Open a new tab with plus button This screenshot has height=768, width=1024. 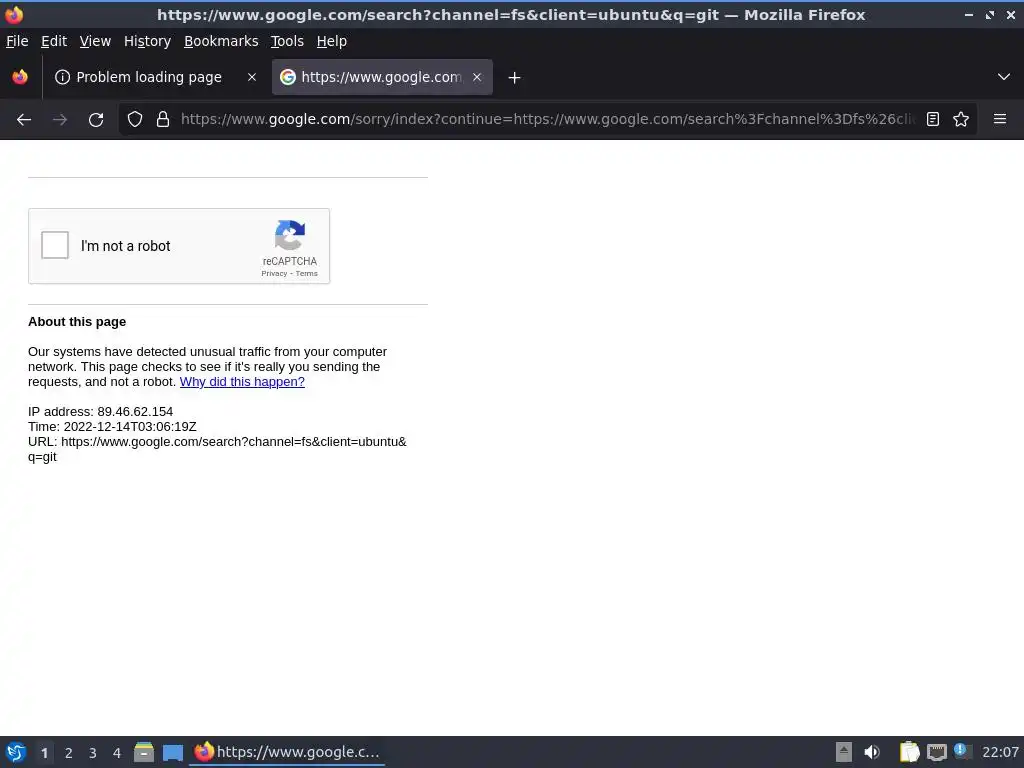coord(515,78)
